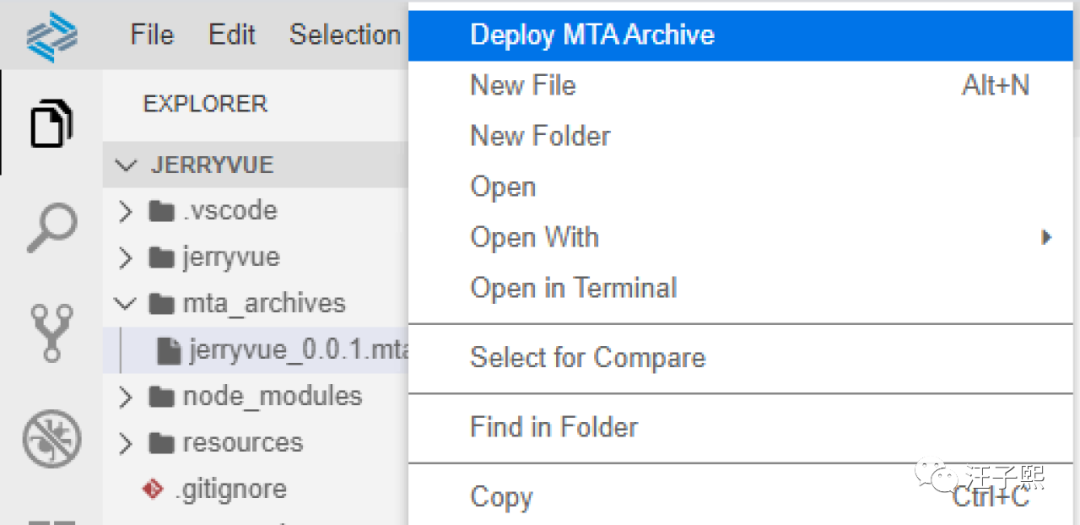Expand the resources folder chevron
Viewport: 1080px width, 525px height.
tap(125, 443)
